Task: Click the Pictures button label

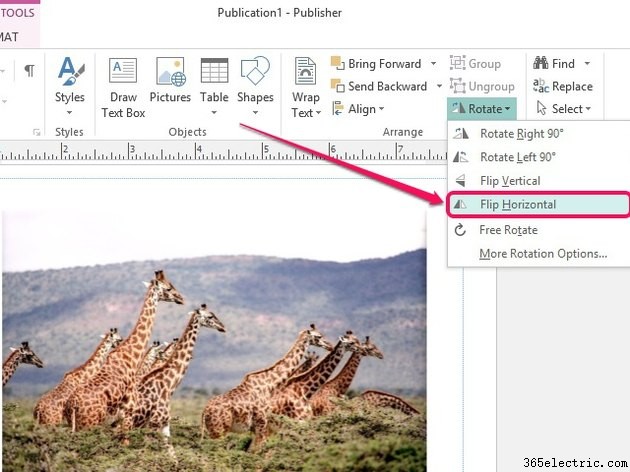Action: point(170,97)
